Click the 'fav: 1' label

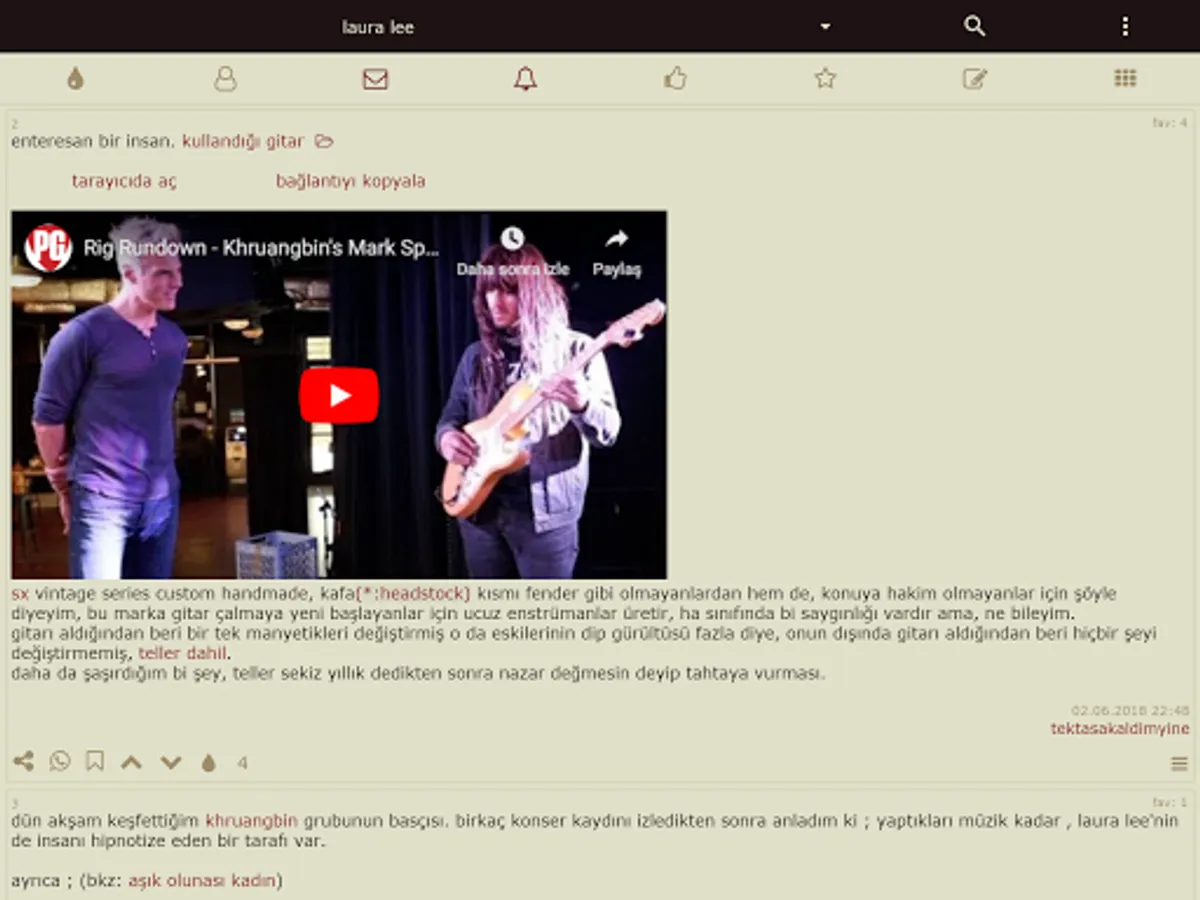coord(1170,802)
